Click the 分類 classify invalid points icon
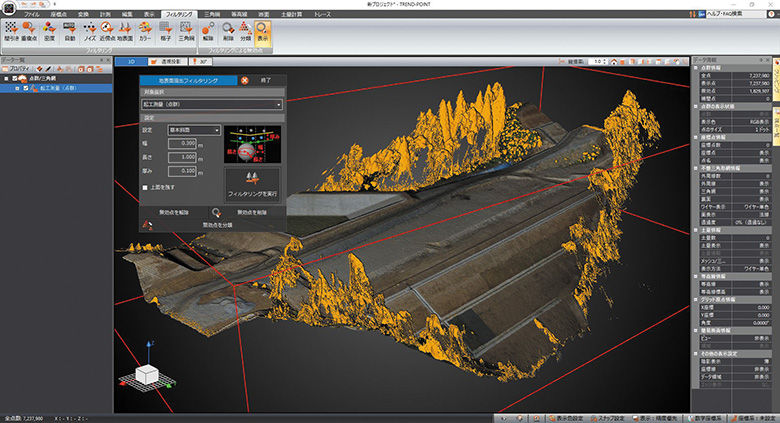This screenshot has height=423, width=780. click(245, 31)
